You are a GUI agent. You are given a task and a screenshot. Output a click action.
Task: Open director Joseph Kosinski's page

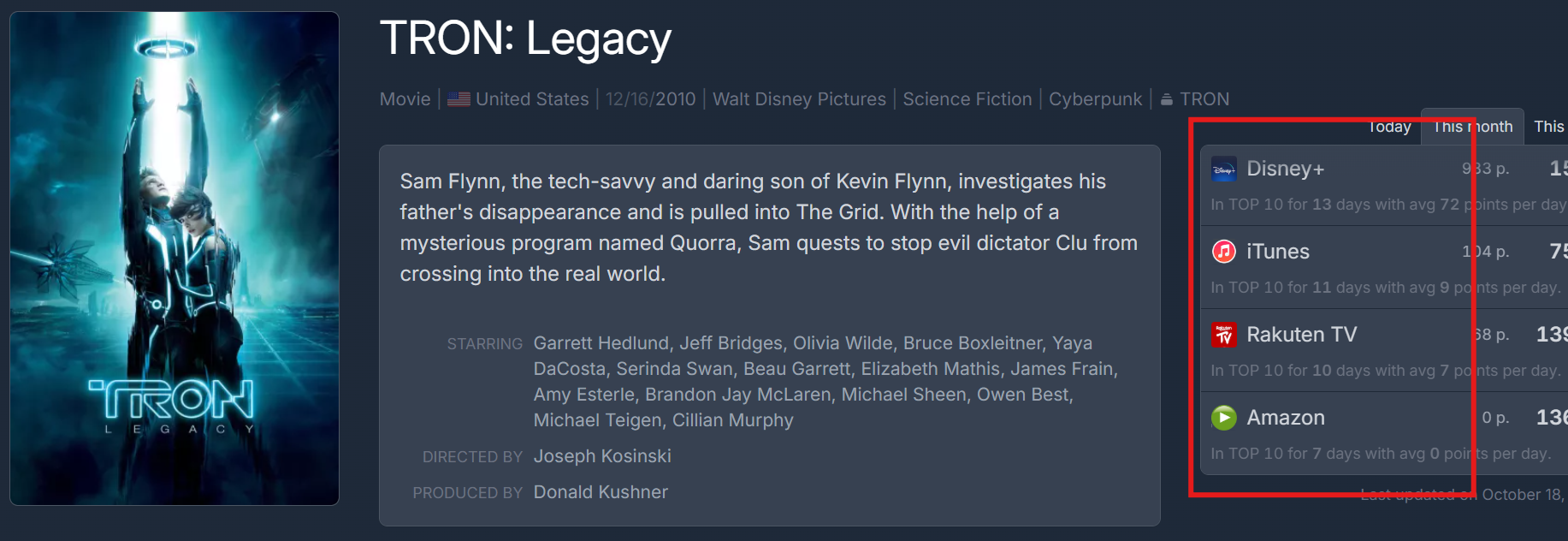(x=602, y=456)
